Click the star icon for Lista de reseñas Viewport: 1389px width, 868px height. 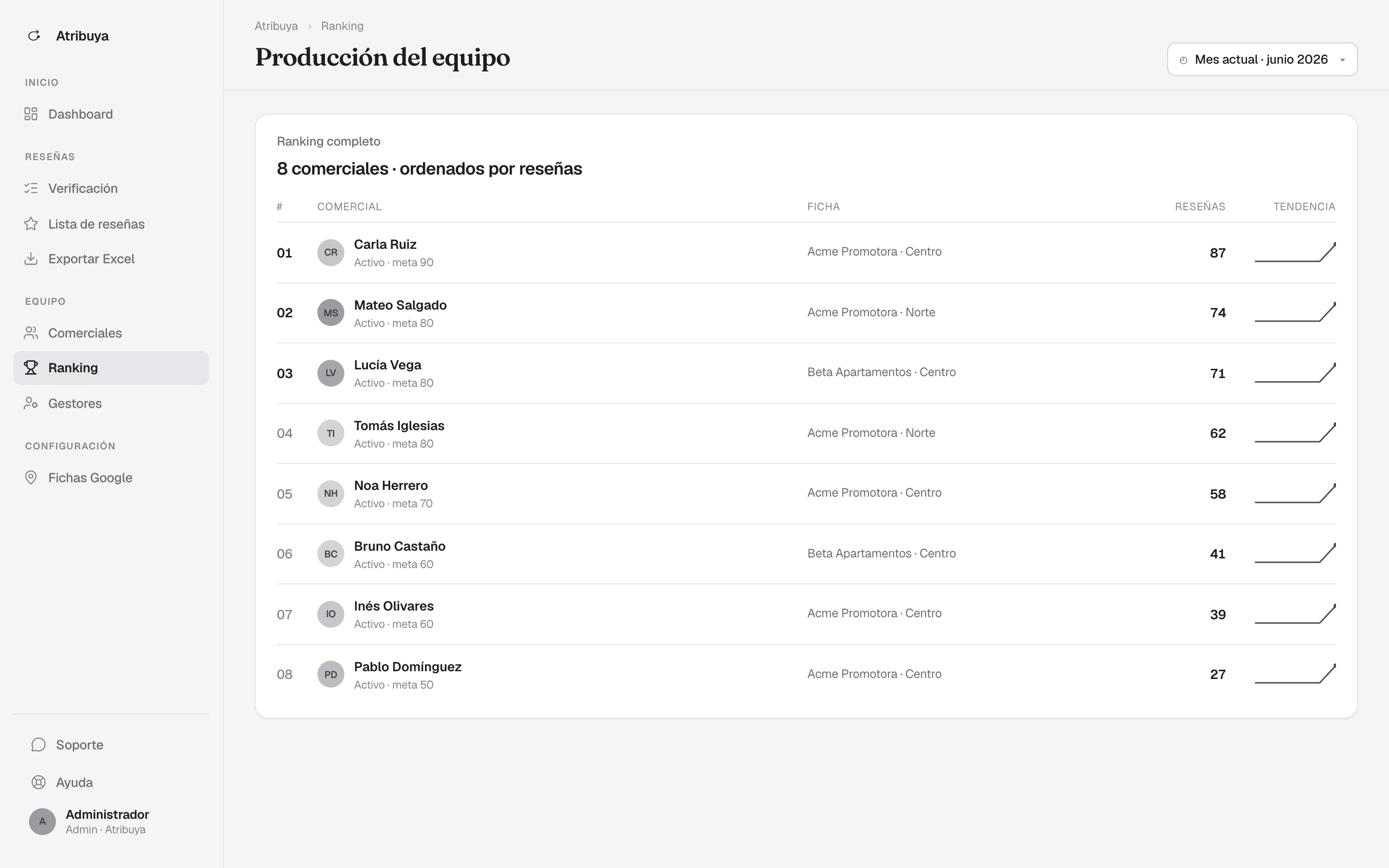click(31, 224)
